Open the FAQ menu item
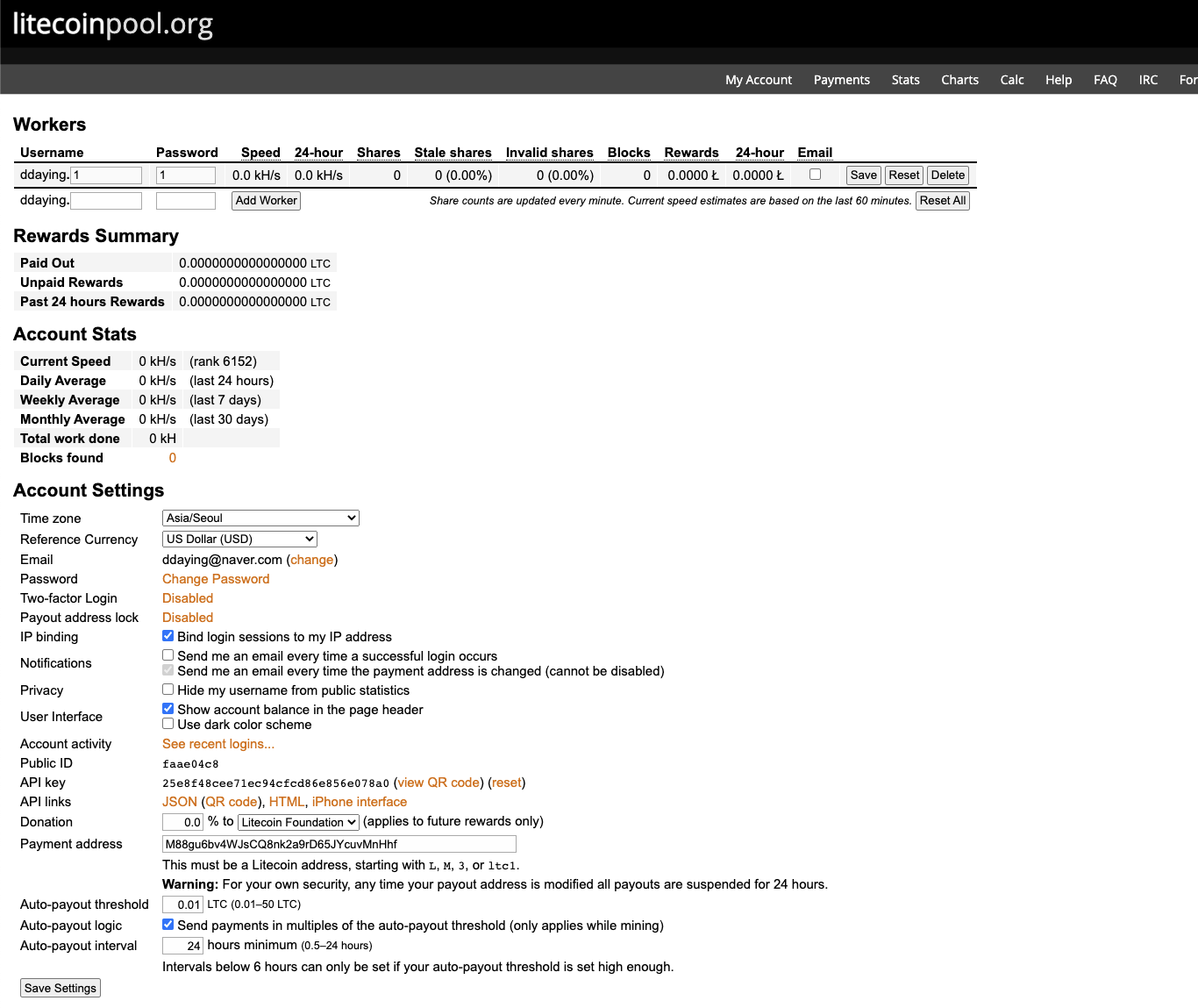 point(1105,80)
